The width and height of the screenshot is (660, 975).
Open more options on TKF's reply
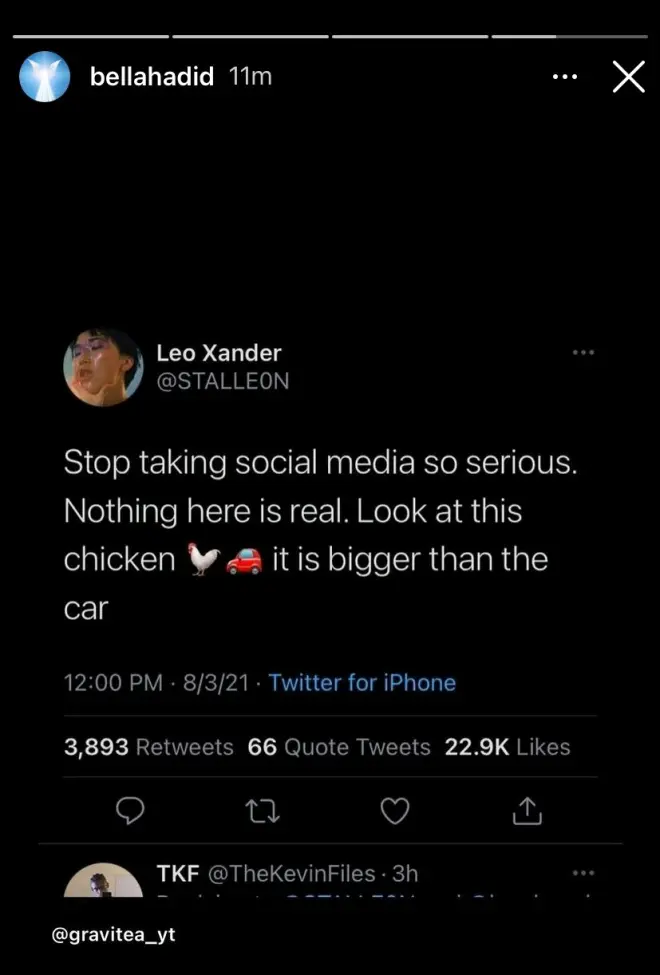tap(583, 873)
